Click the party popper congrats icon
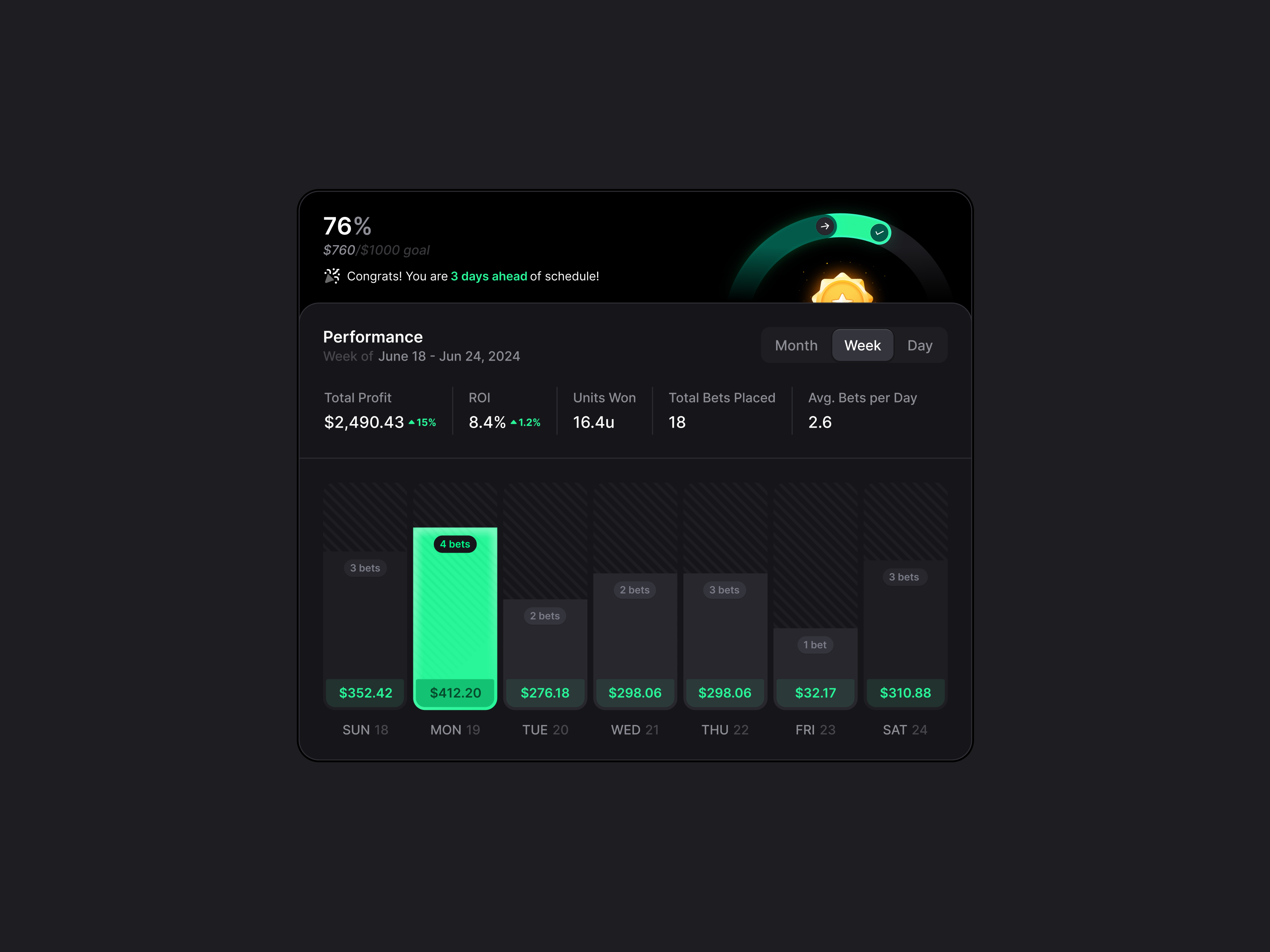1270x952 pixels. (332, 276)
